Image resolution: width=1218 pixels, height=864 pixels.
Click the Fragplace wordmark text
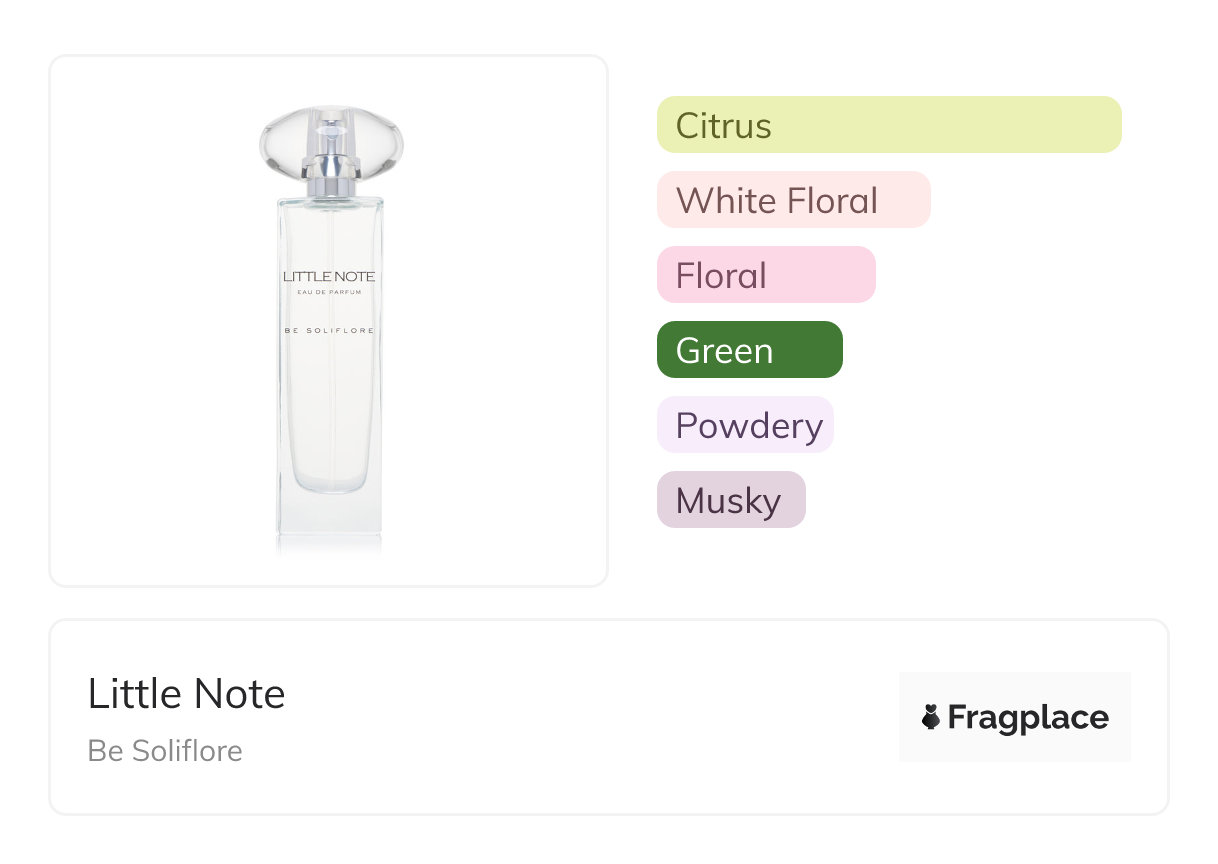click(1027, 717)
